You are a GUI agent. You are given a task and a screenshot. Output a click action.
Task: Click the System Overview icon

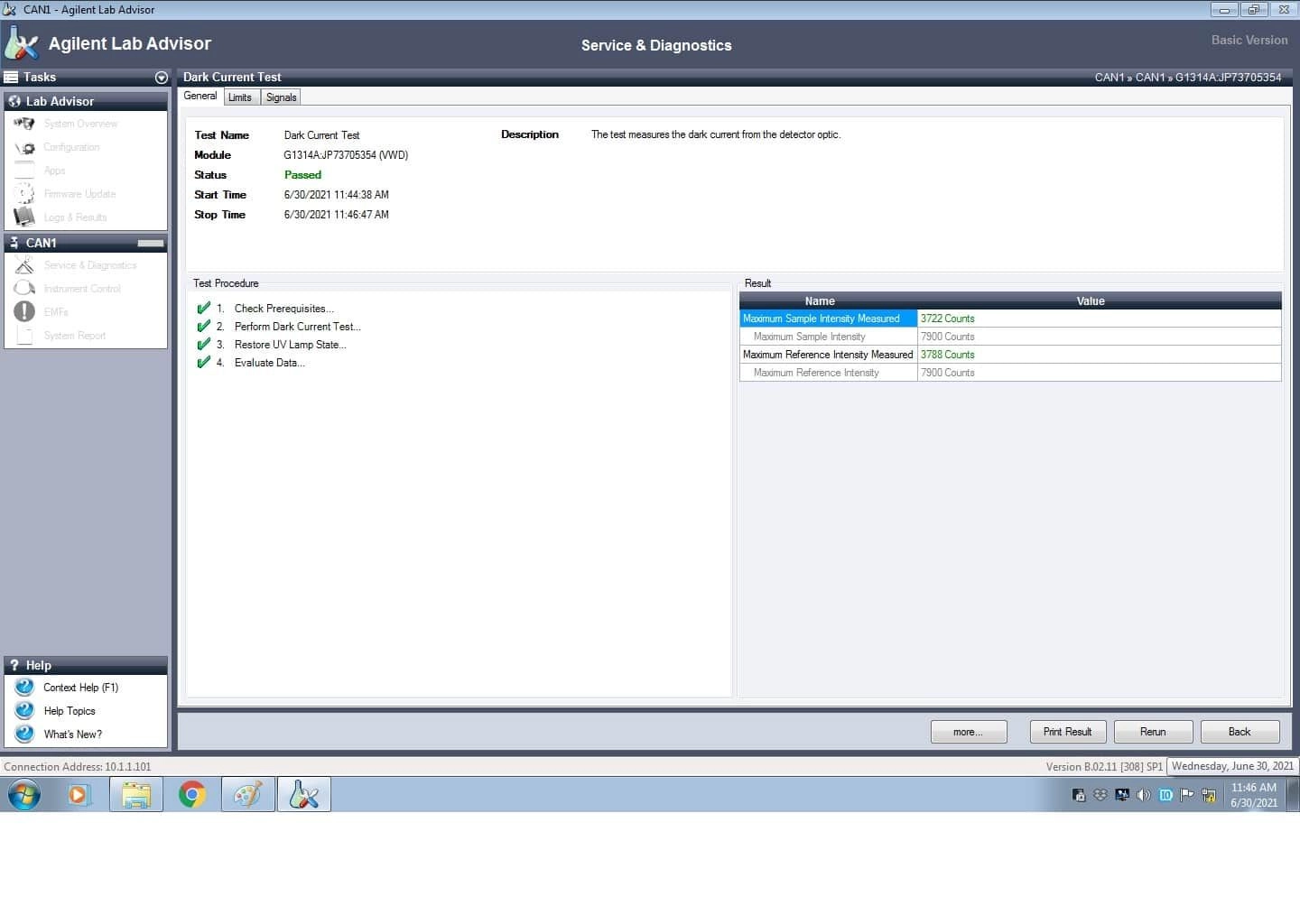[24, 124]
